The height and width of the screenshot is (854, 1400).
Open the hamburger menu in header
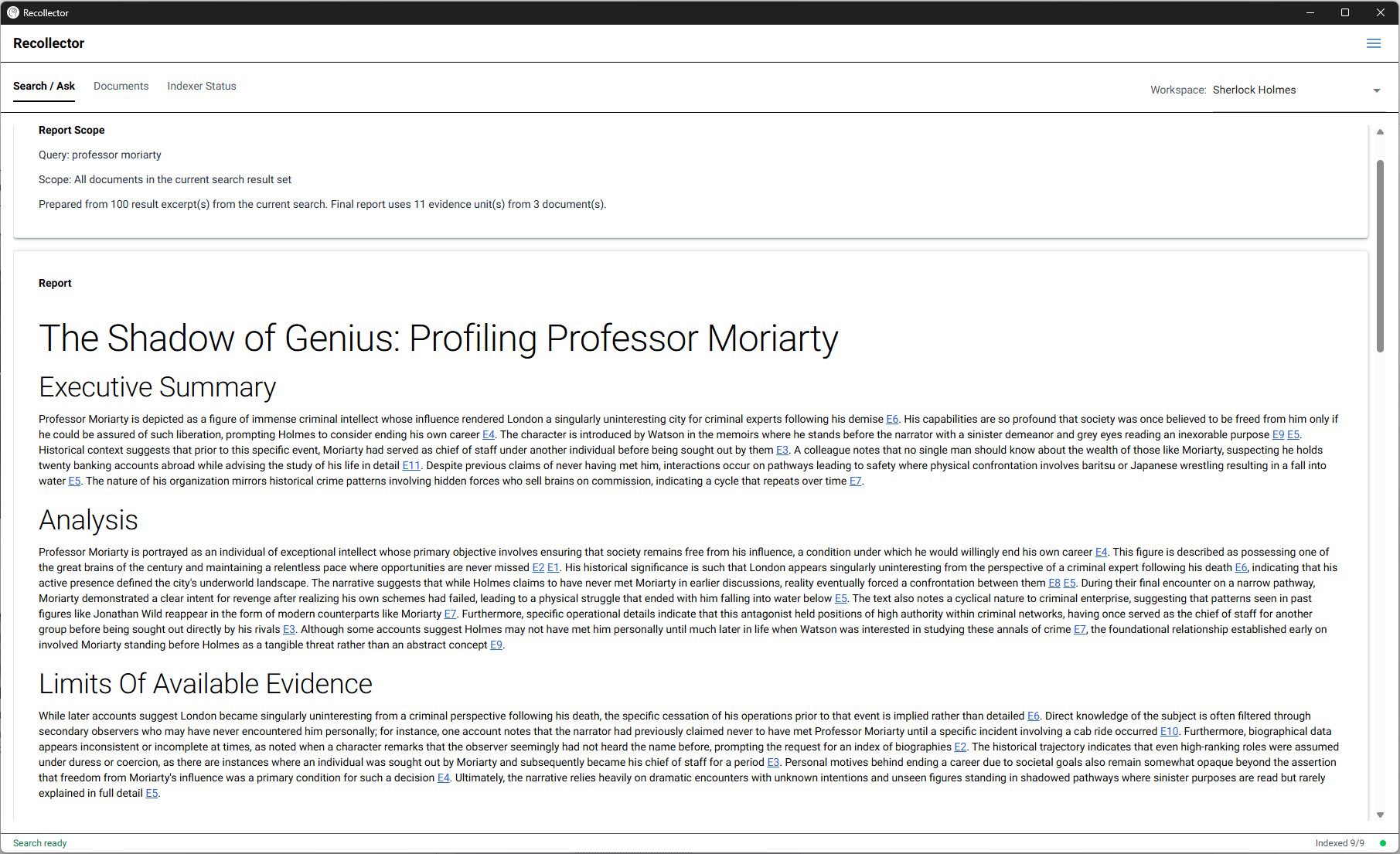coord(1373,43)
